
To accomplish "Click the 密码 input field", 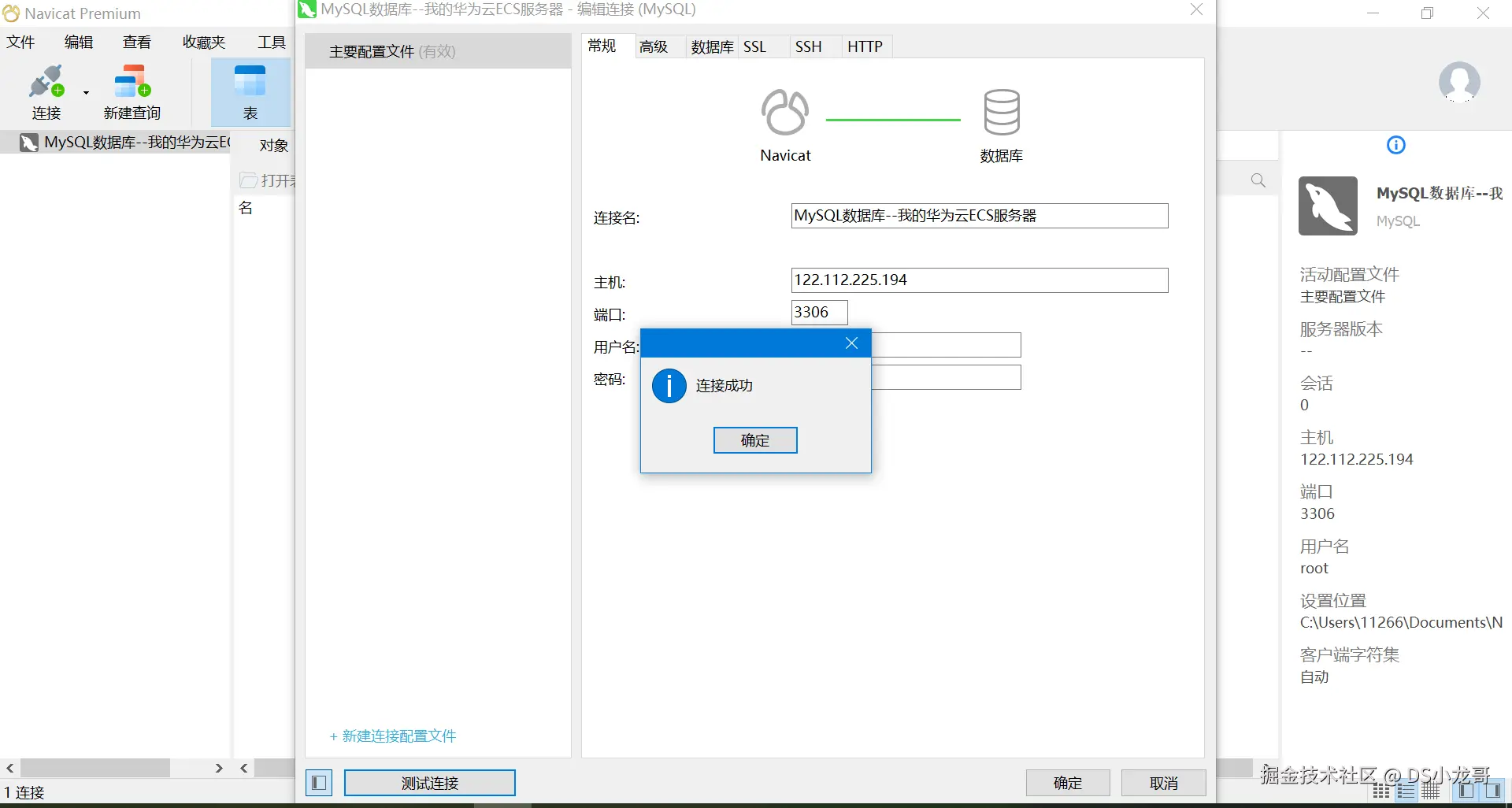I will click(x=946, y=377).
